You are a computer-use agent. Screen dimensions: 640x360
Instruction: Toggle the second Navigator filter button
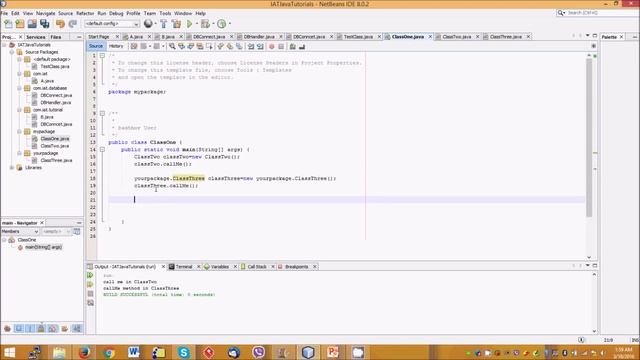click(19, 329)
